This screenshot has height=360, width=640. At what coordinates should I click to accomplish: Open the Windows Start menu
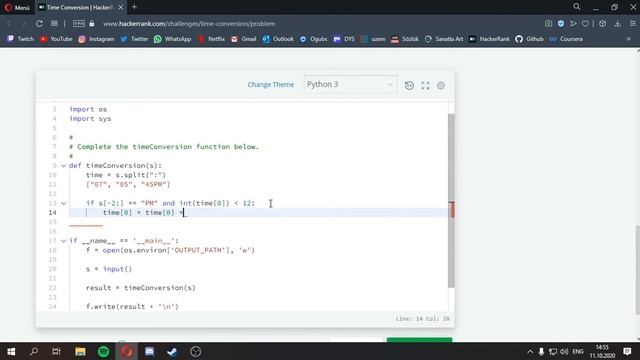(11, 351)
